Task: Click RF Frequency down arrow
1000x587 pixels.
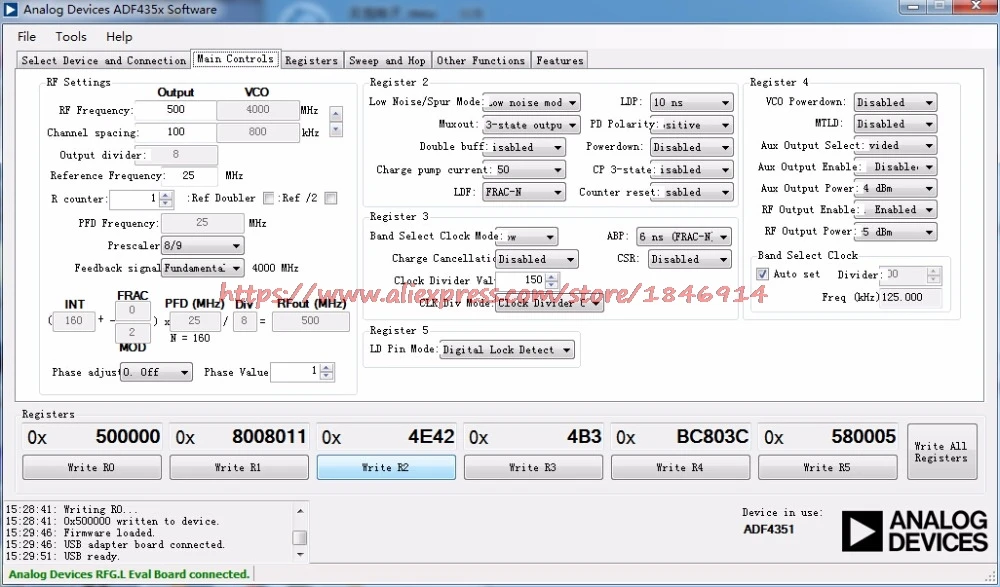Action: [335, 130]
